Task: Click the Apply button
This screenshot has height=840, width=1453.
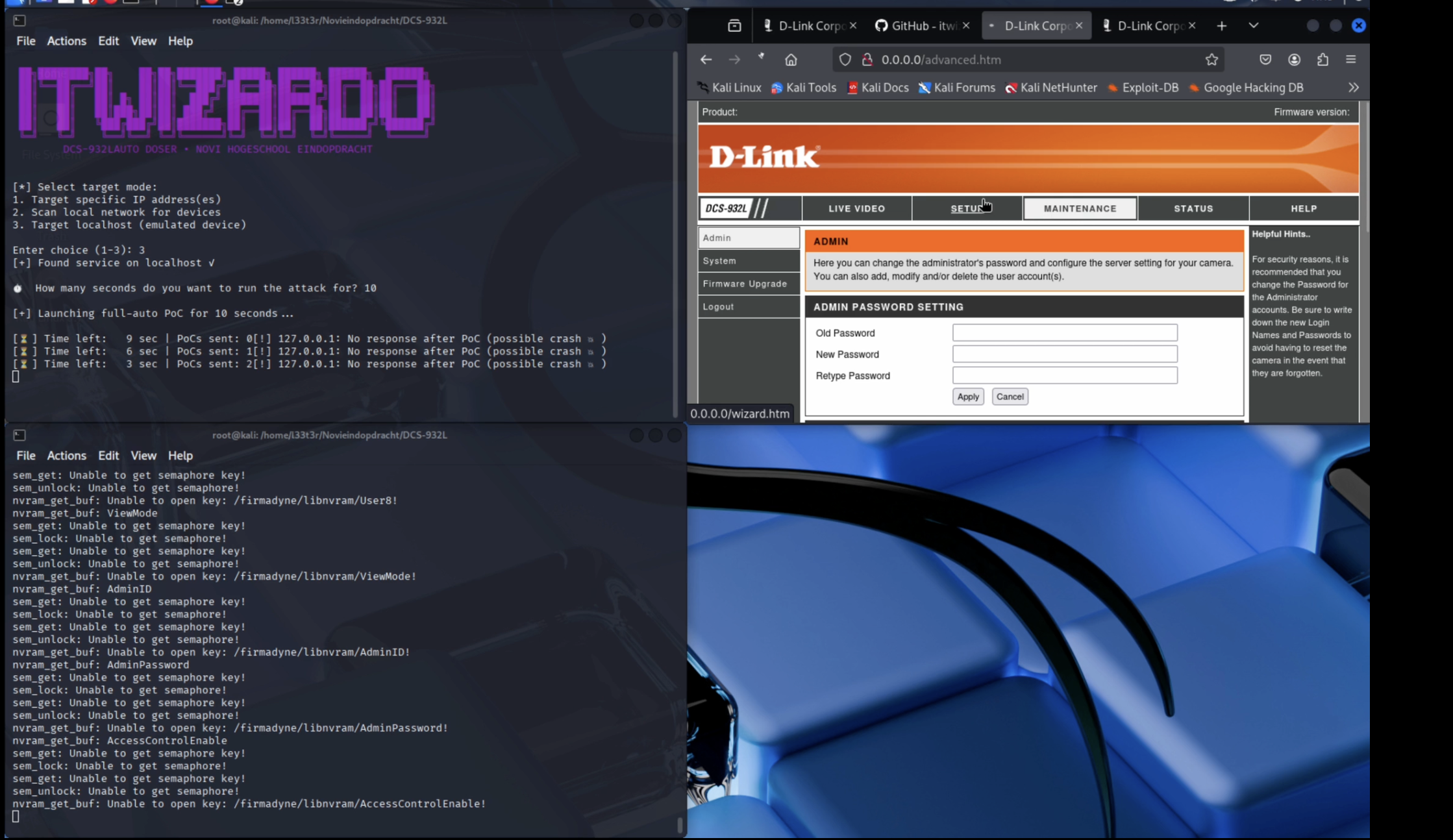Action: point(968,397)
